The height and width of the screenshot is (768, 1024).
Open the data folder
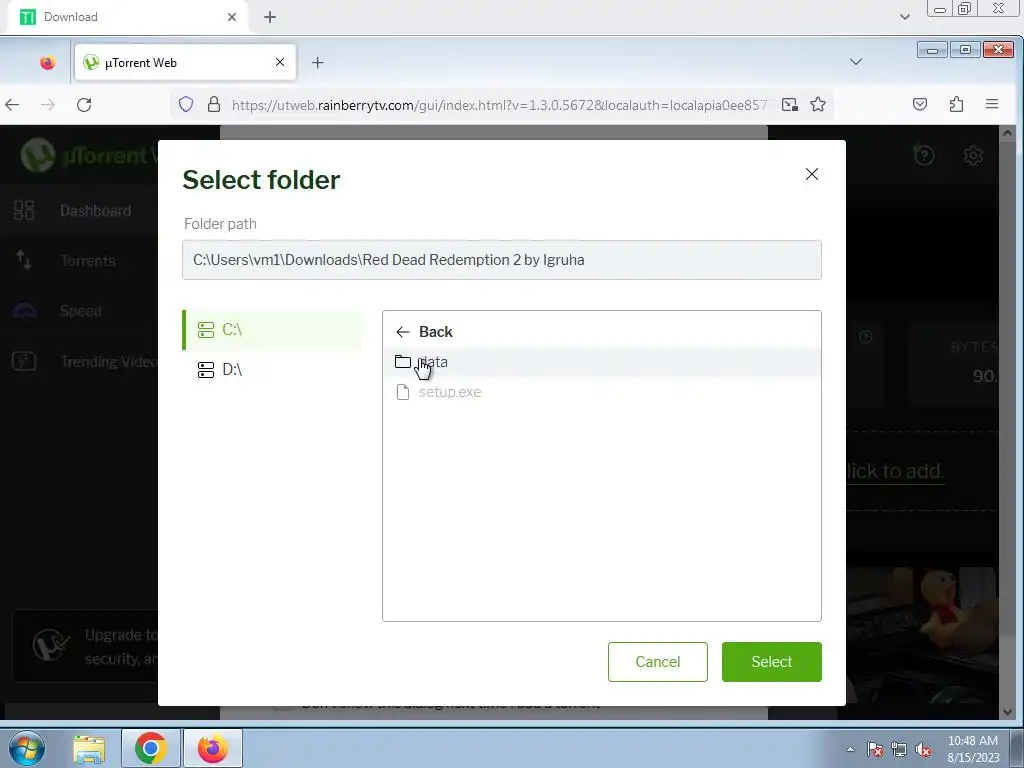[x=601, y=362]
